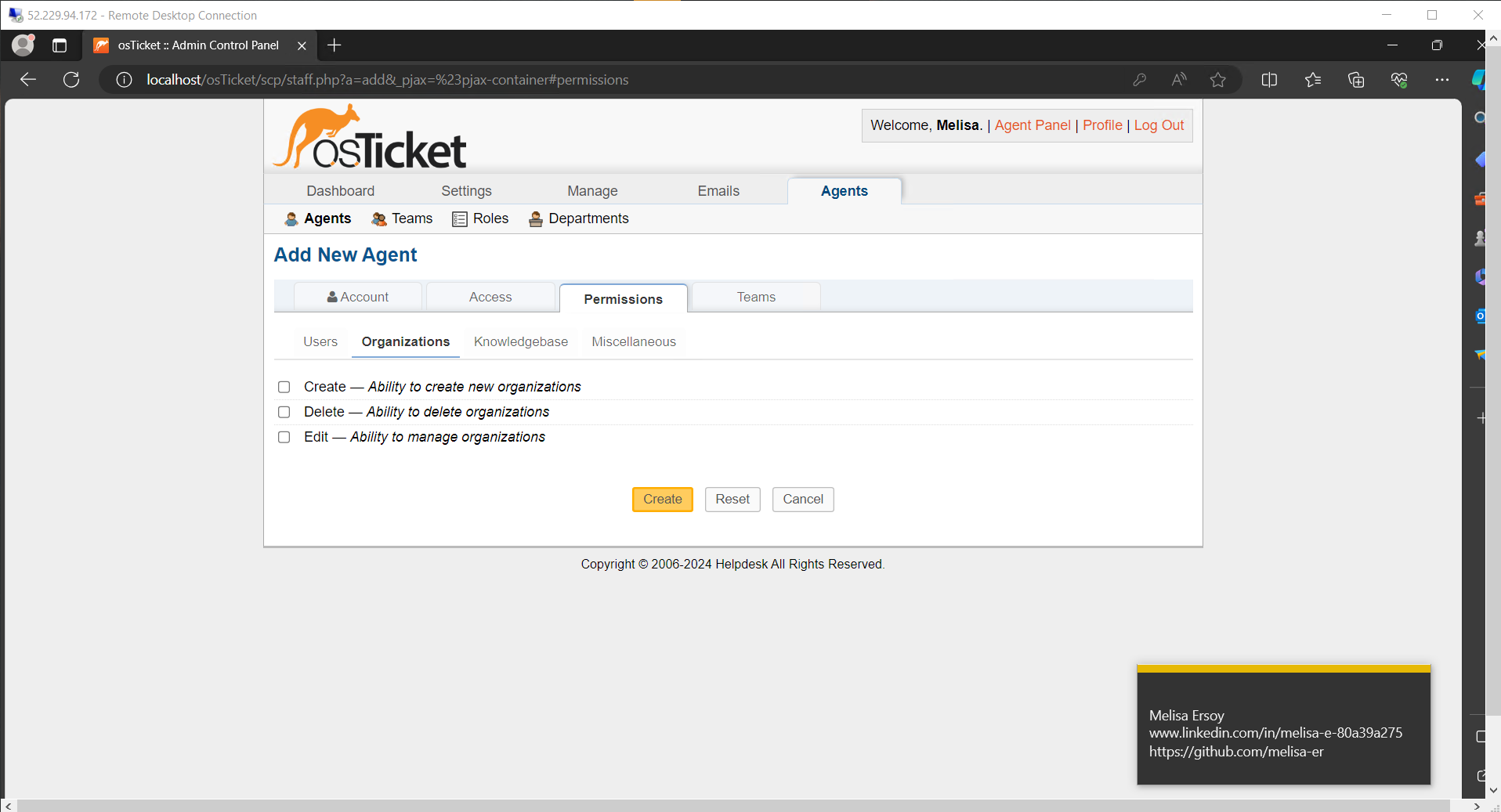Viewport: 1501px width, 812px height.
Task: Select the Knowledgebase permissions sub-tab
Action: [521, 342]
